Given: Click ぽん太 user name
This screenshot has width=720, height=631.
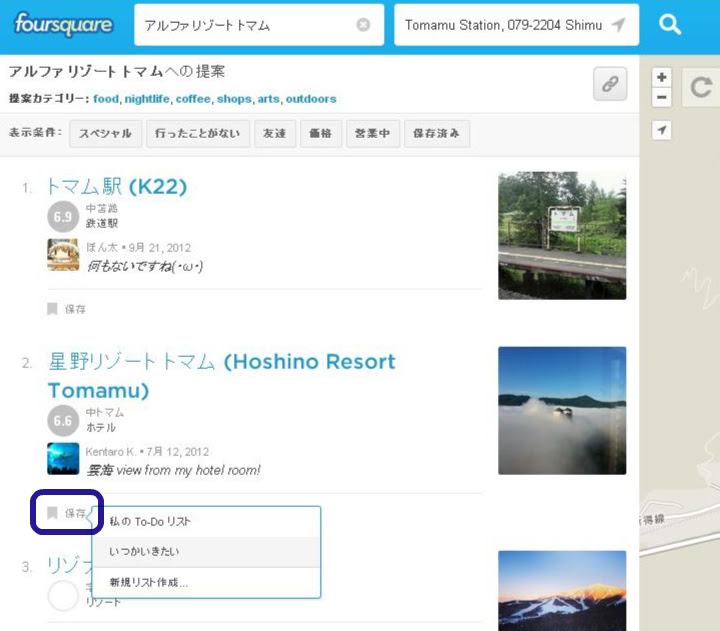Looking at the screenshot, I should [x=102, y=248].
